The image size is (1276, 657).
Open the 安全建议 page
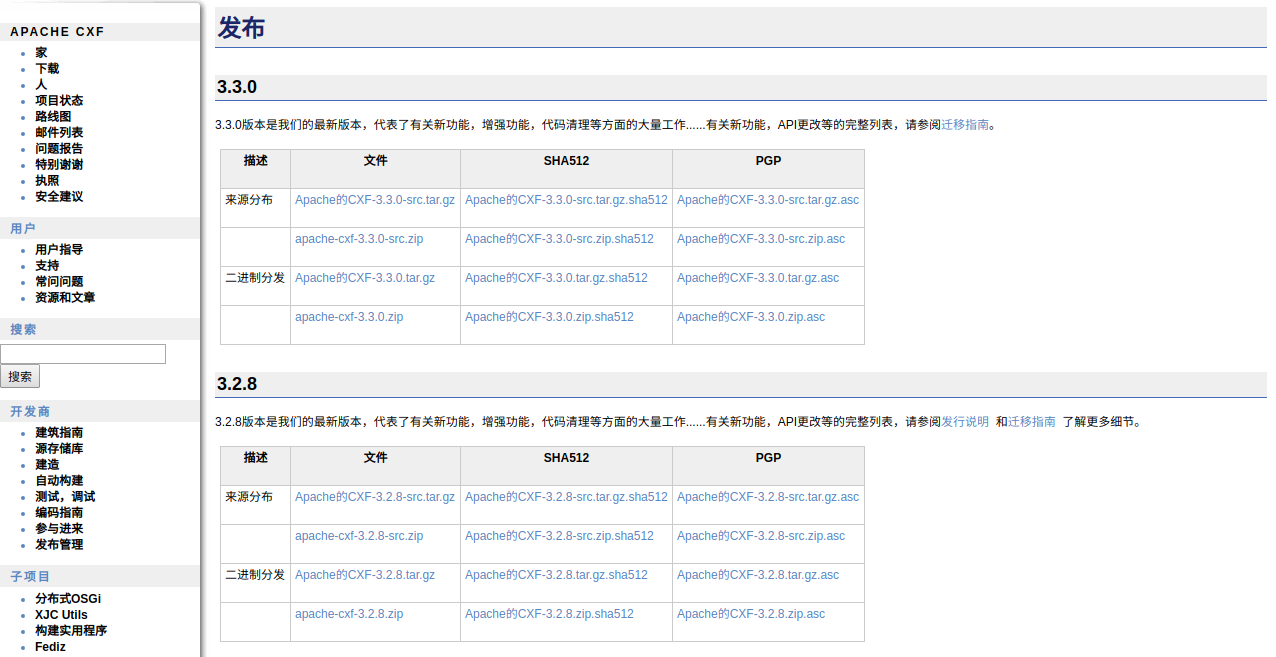59,197
